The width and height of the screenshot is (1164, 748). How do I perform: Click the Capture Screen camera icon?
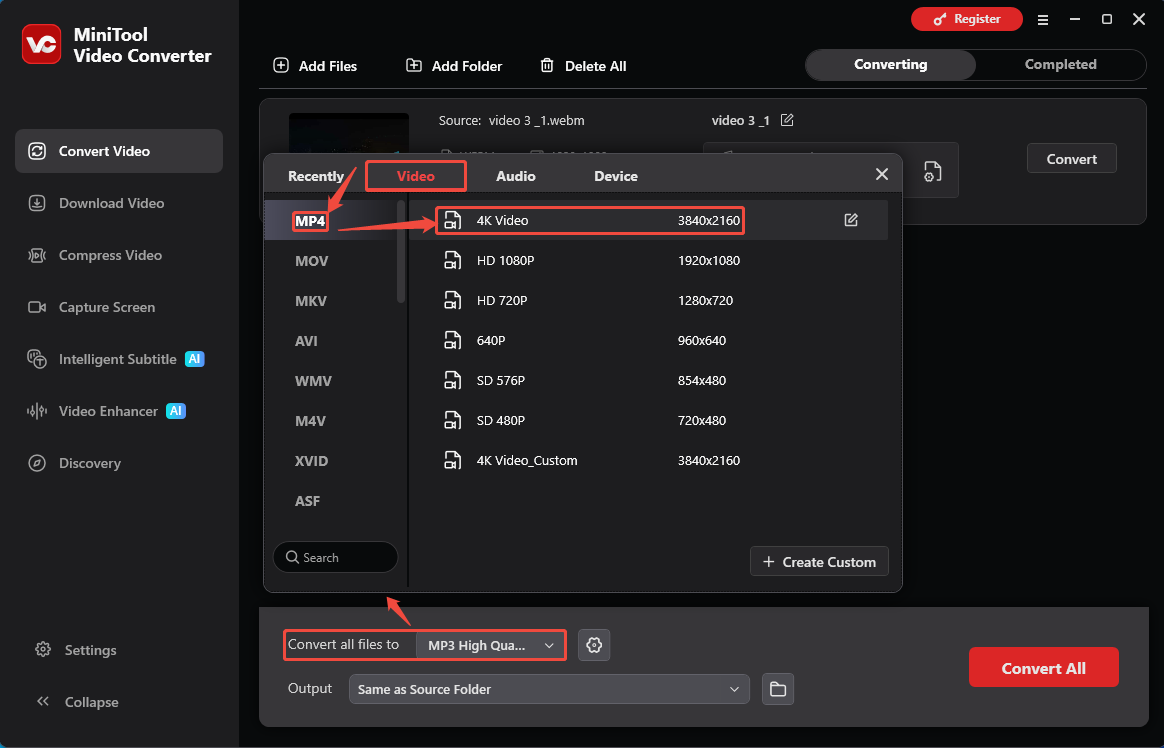point(36,306)
